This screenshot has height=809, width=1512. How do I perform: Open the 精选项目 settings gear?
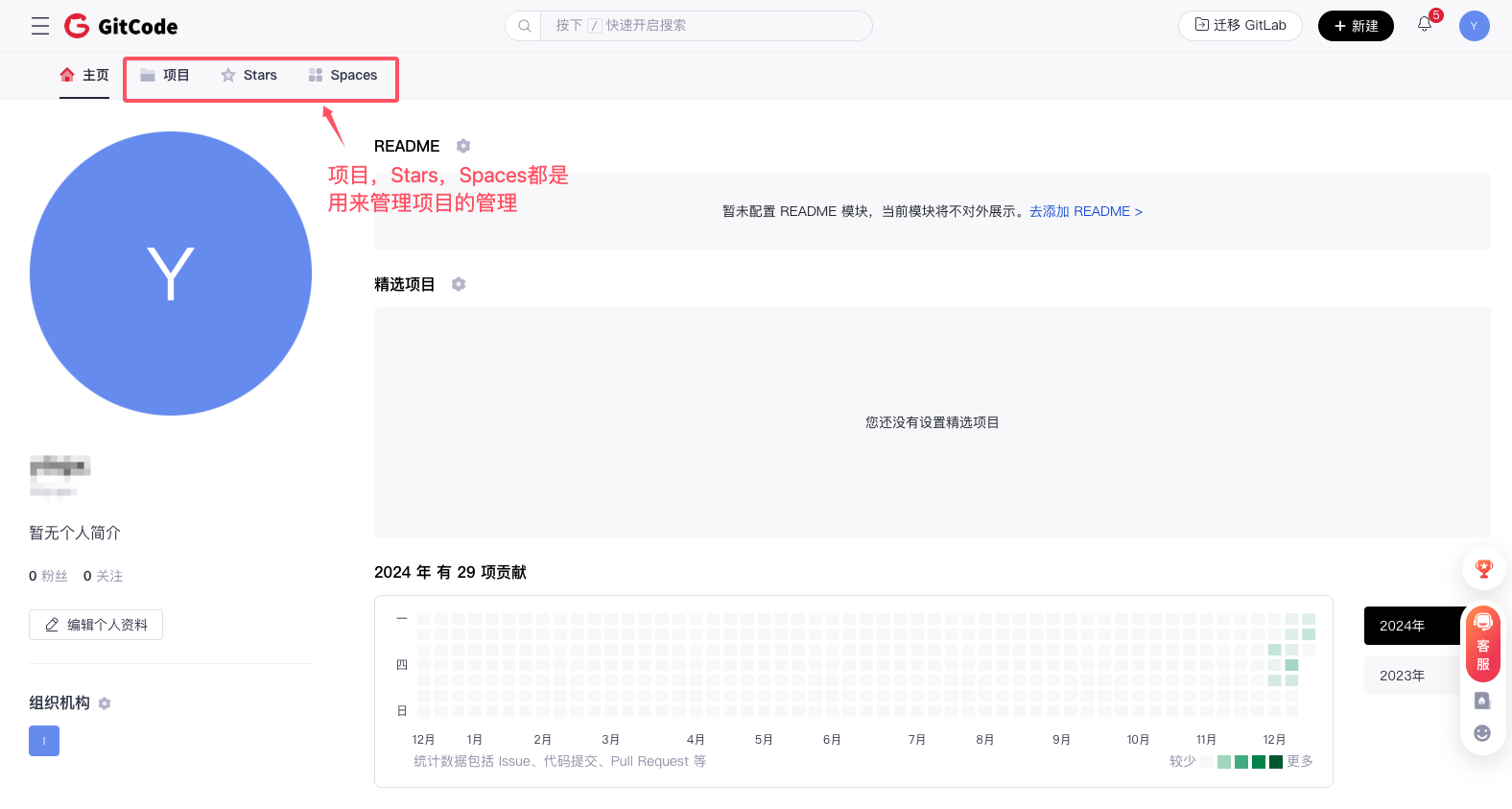point(459,284)
